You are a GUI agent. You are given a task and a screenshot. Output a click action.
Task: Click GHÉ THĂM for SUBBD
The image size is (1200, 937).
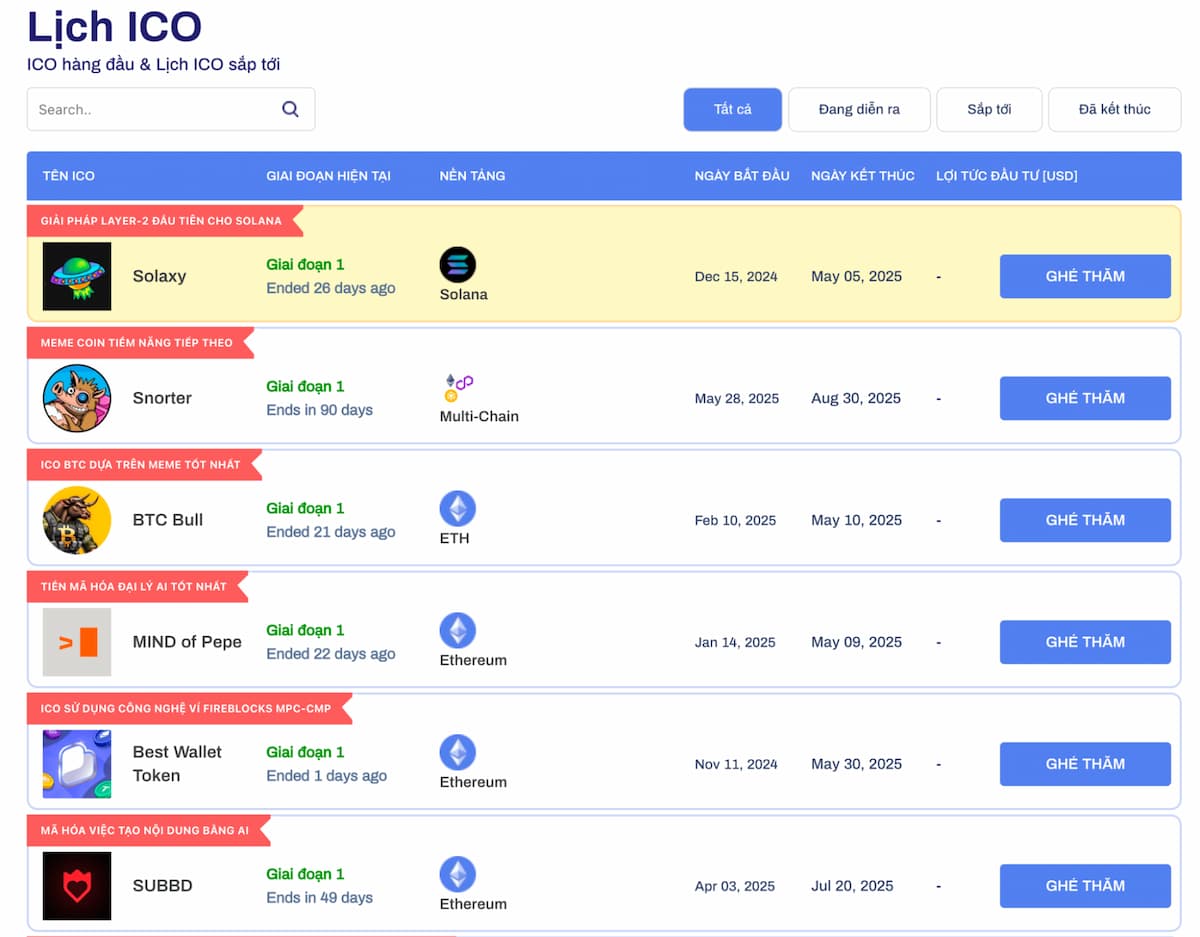coord(1085,886)
